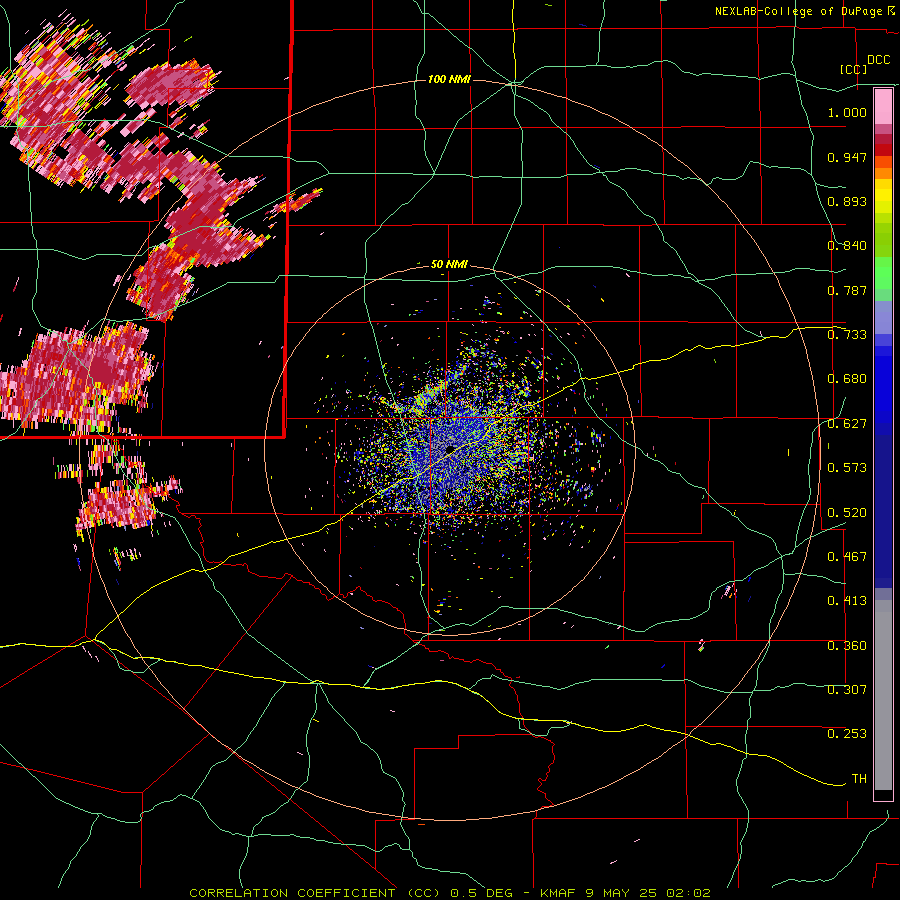Click the 0.893 scale value
Viewport: 900px width, 900px height.
[847, 201]
